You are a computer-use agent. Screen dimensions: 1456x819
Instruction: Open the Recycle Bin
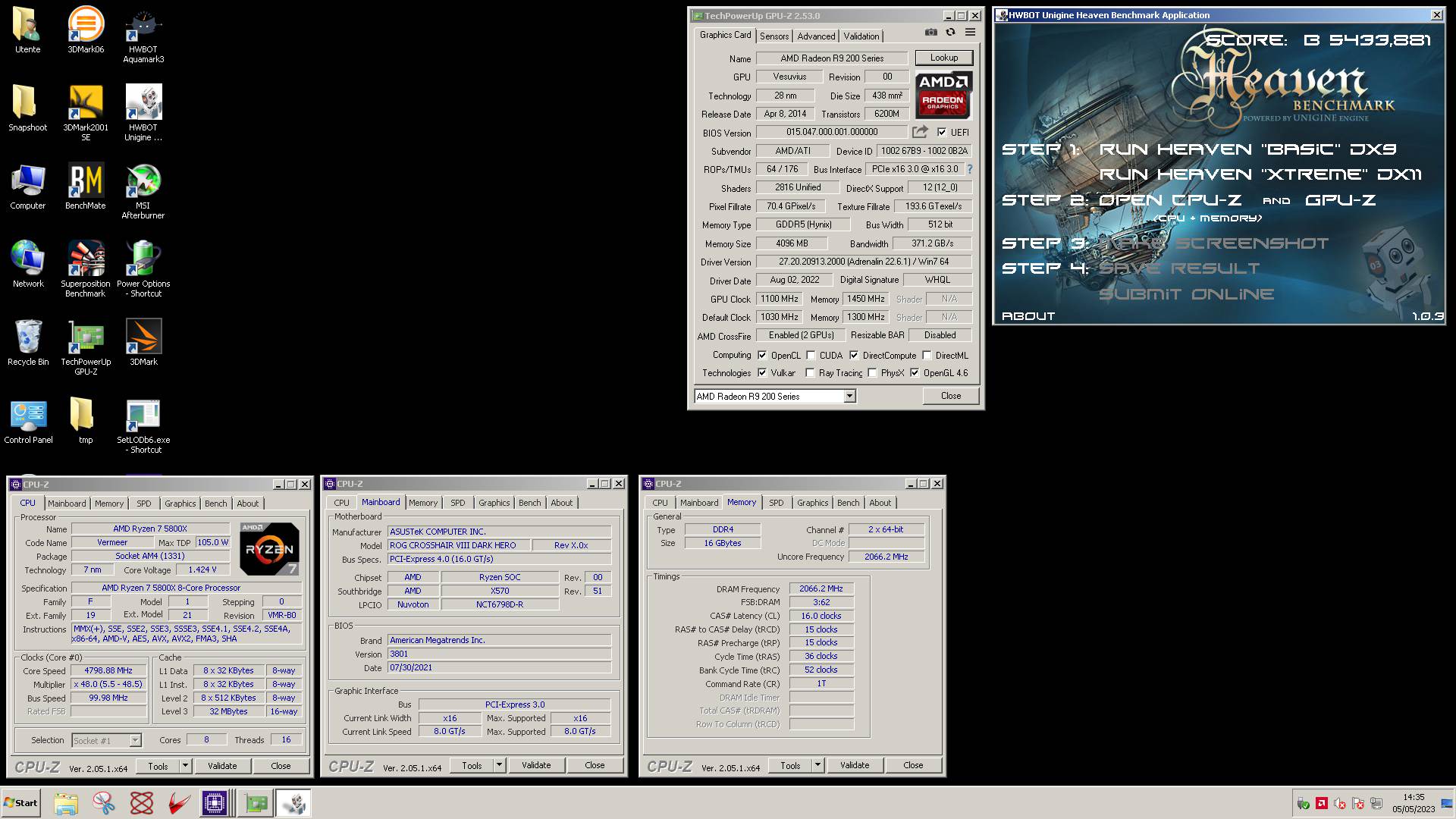click(28, 342)
